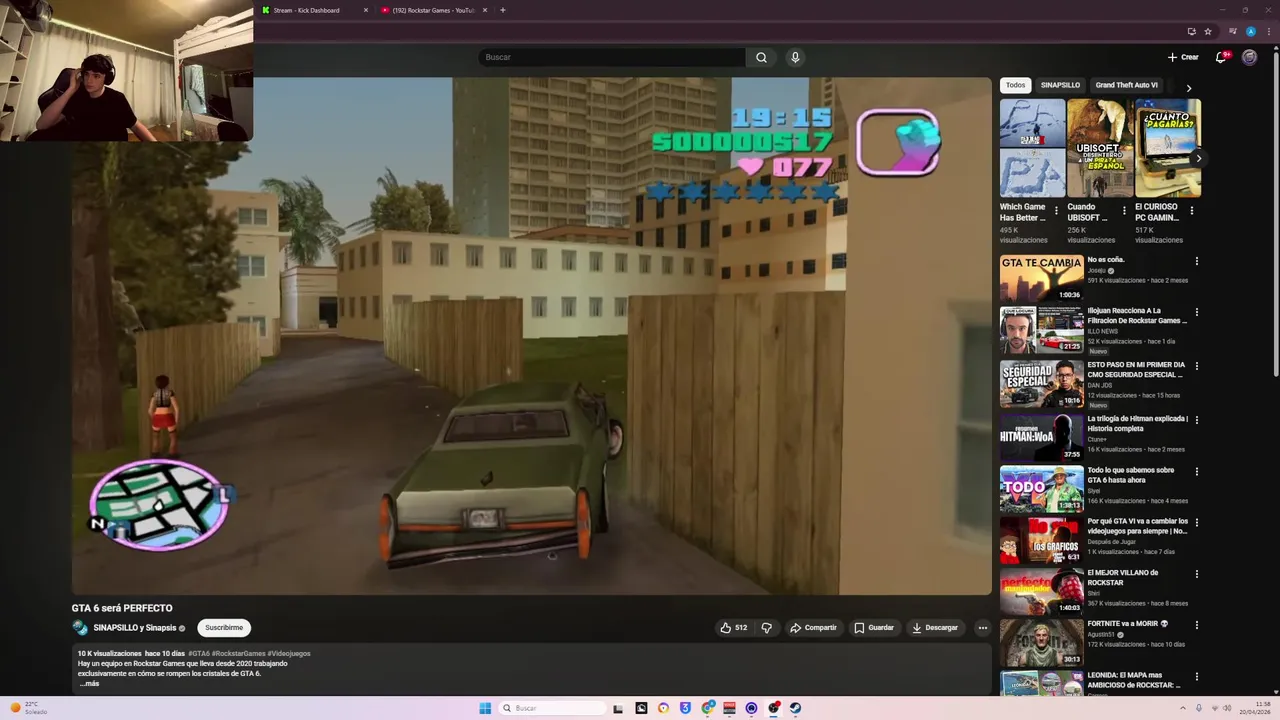This screenshot has width=1280, height=720.
Task: Open the YouTube account avatar menu
Action: click(1249, 57)
